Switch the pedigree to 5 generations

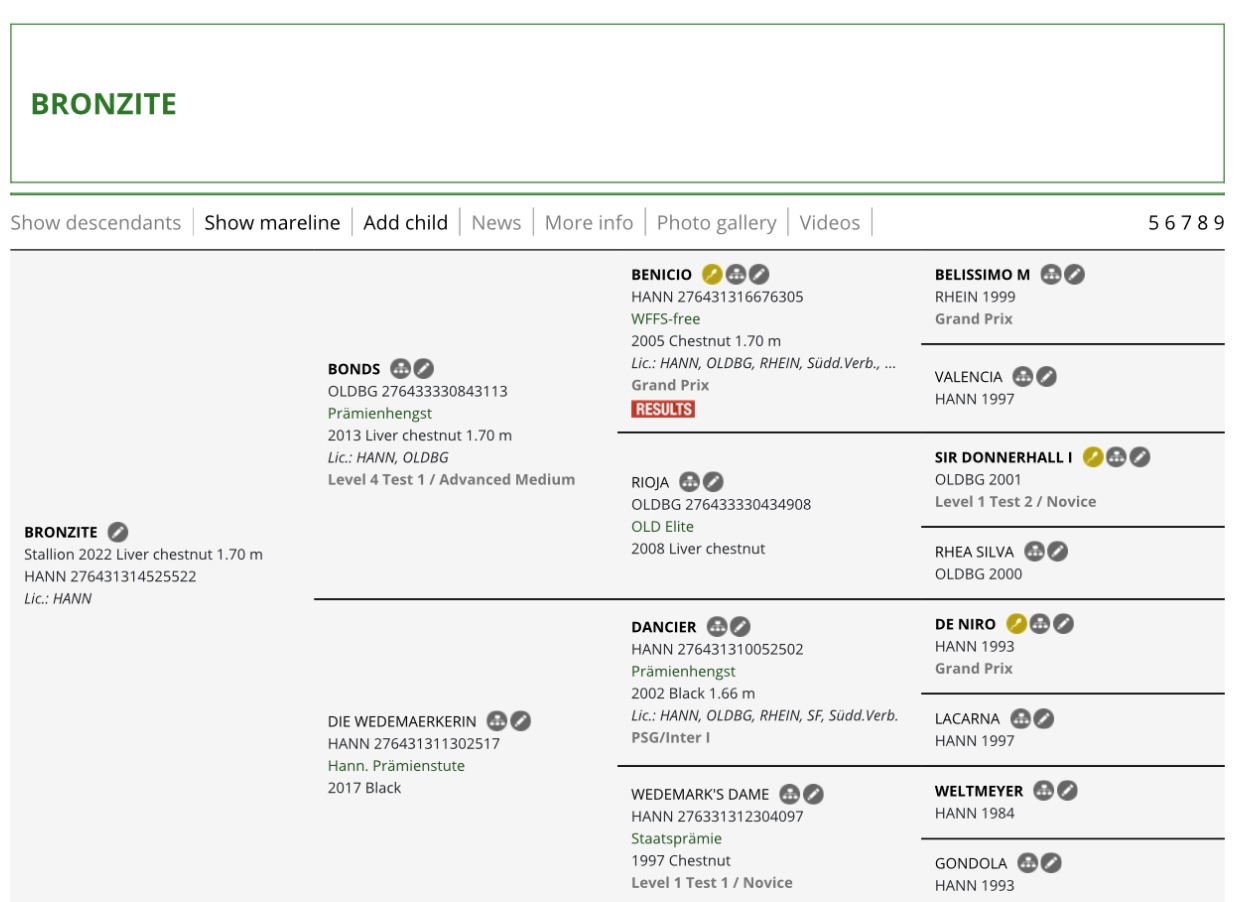[x=1154, y=223]
